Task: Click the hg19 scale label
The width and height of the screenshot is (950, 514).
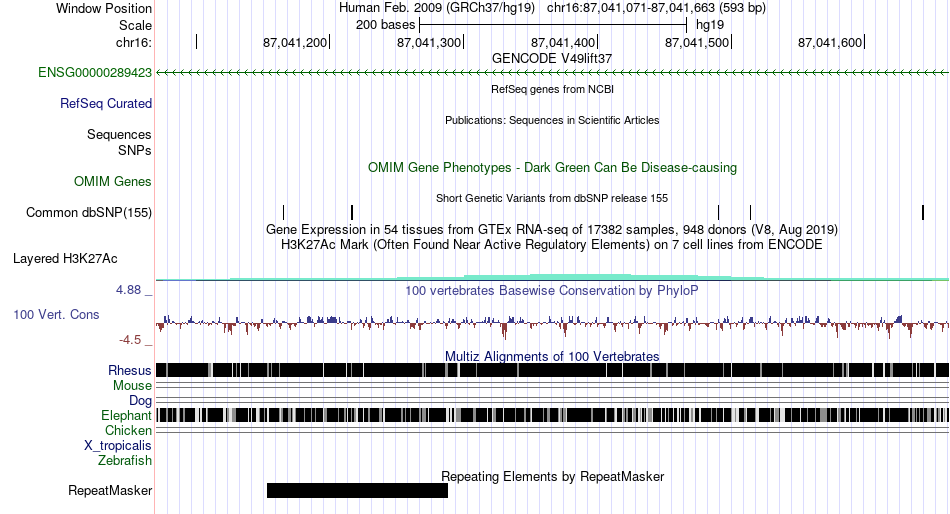Action: 710,25
